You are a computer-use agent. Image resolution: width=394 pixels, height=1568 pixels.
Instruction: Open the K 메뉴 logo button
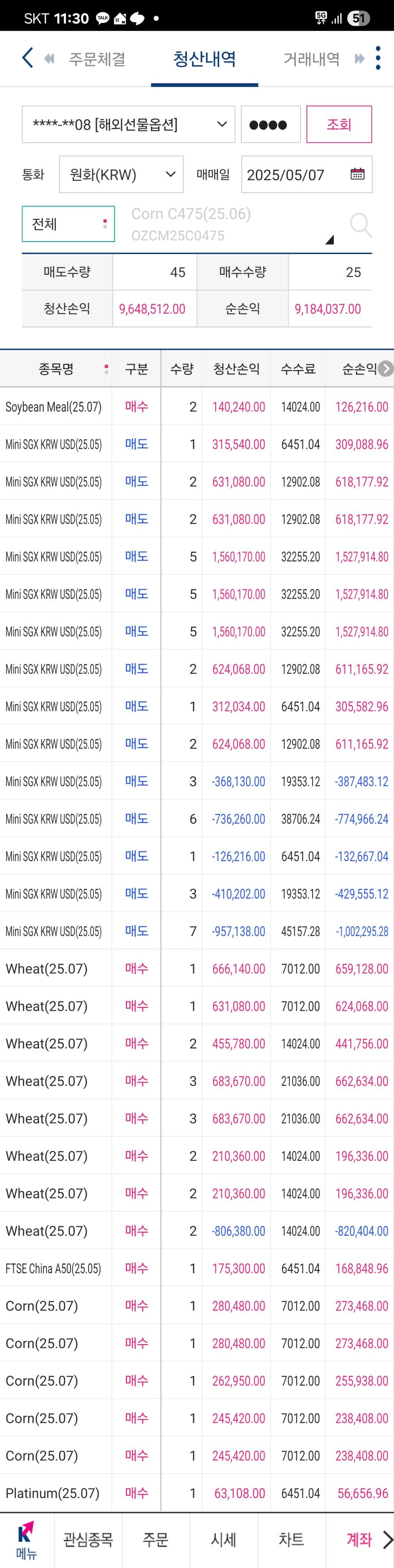[27, 1541]
